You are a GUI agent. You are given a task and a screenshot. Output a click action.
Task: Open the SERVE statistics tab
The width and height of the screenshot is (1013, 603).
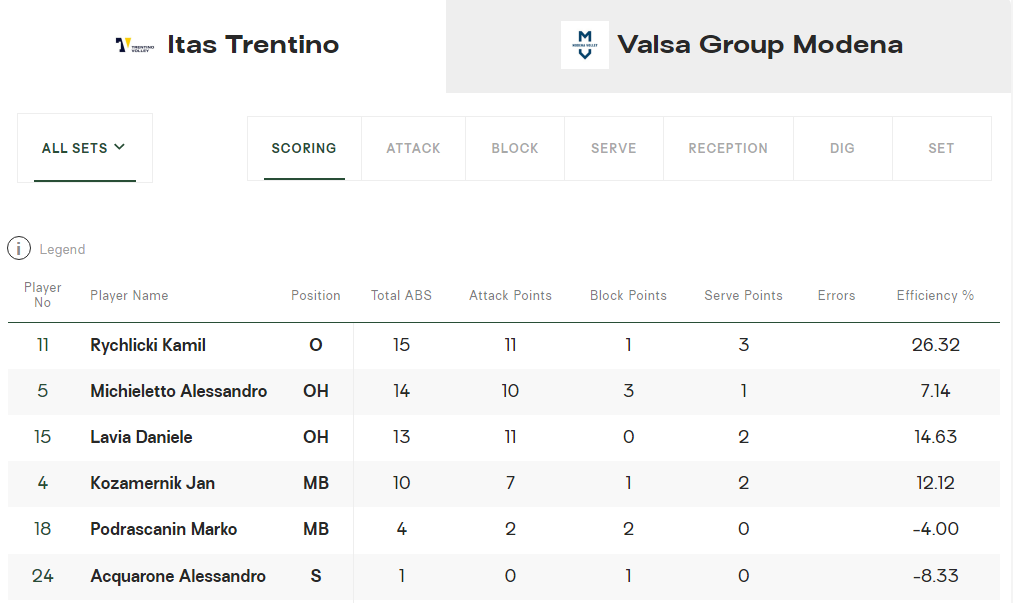click(x=614, y=149)
